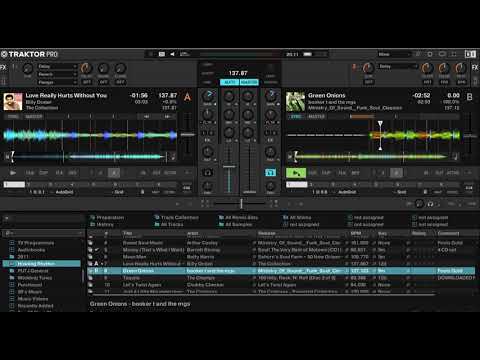Viewport: 480px width, 360px height.
Task: Click the CUE button on deck A
Action: pyautogui.click(x=30, y=173)
